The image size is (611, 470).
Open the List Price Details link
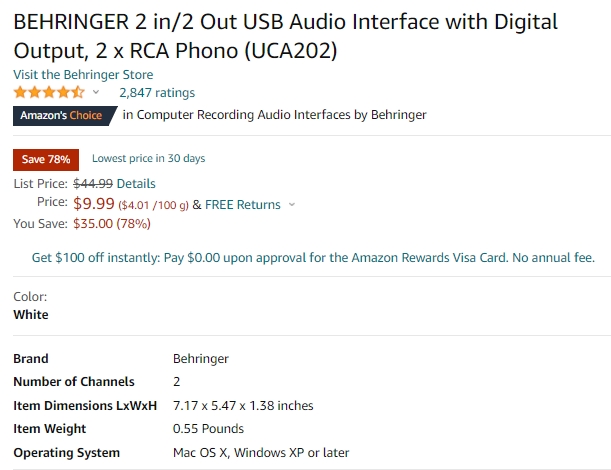pos(136,184)
